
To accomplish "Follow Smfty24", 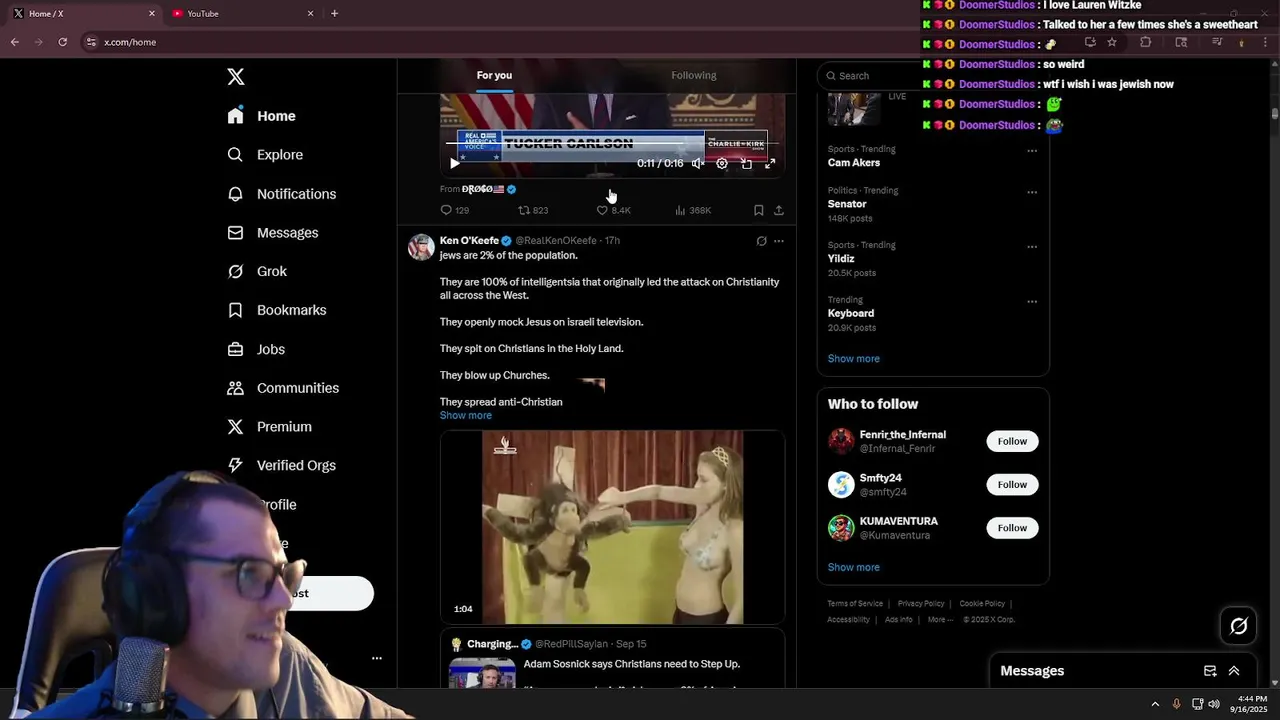I will point(1012,484).
